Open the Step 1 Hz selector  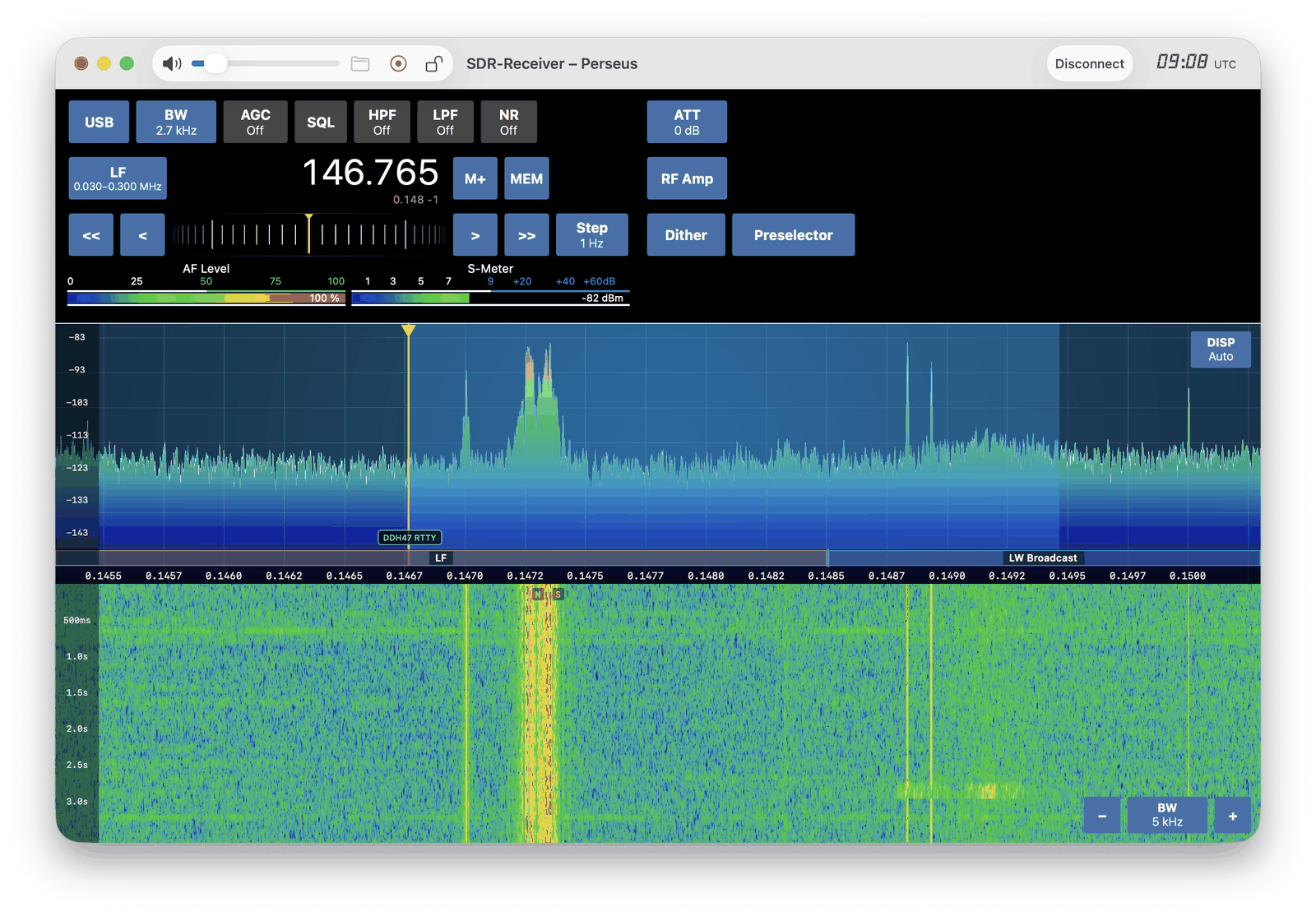(x=592, y=235)
